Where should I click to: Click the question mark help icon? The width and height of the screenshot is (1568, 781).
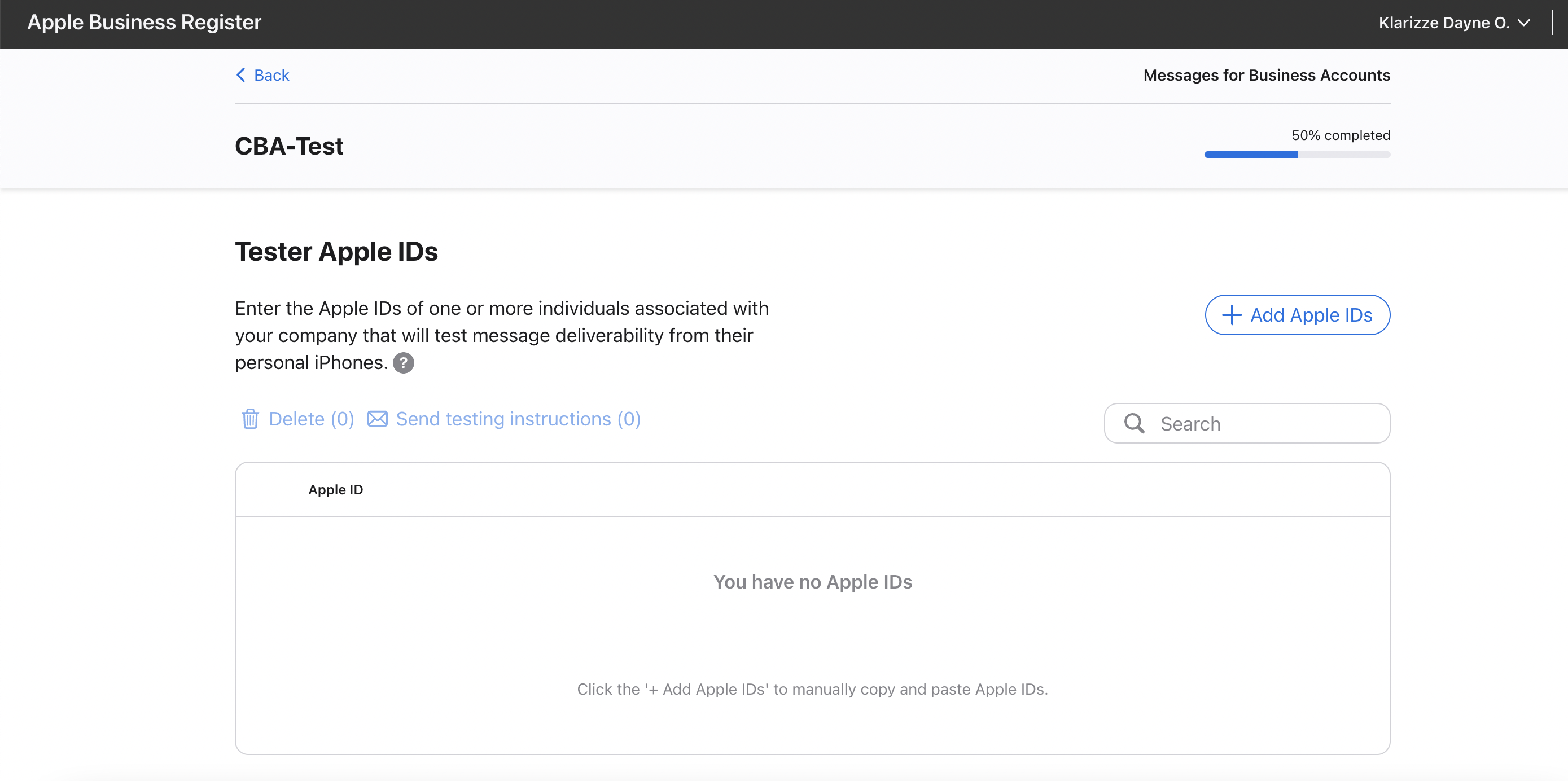pos(403,363)
